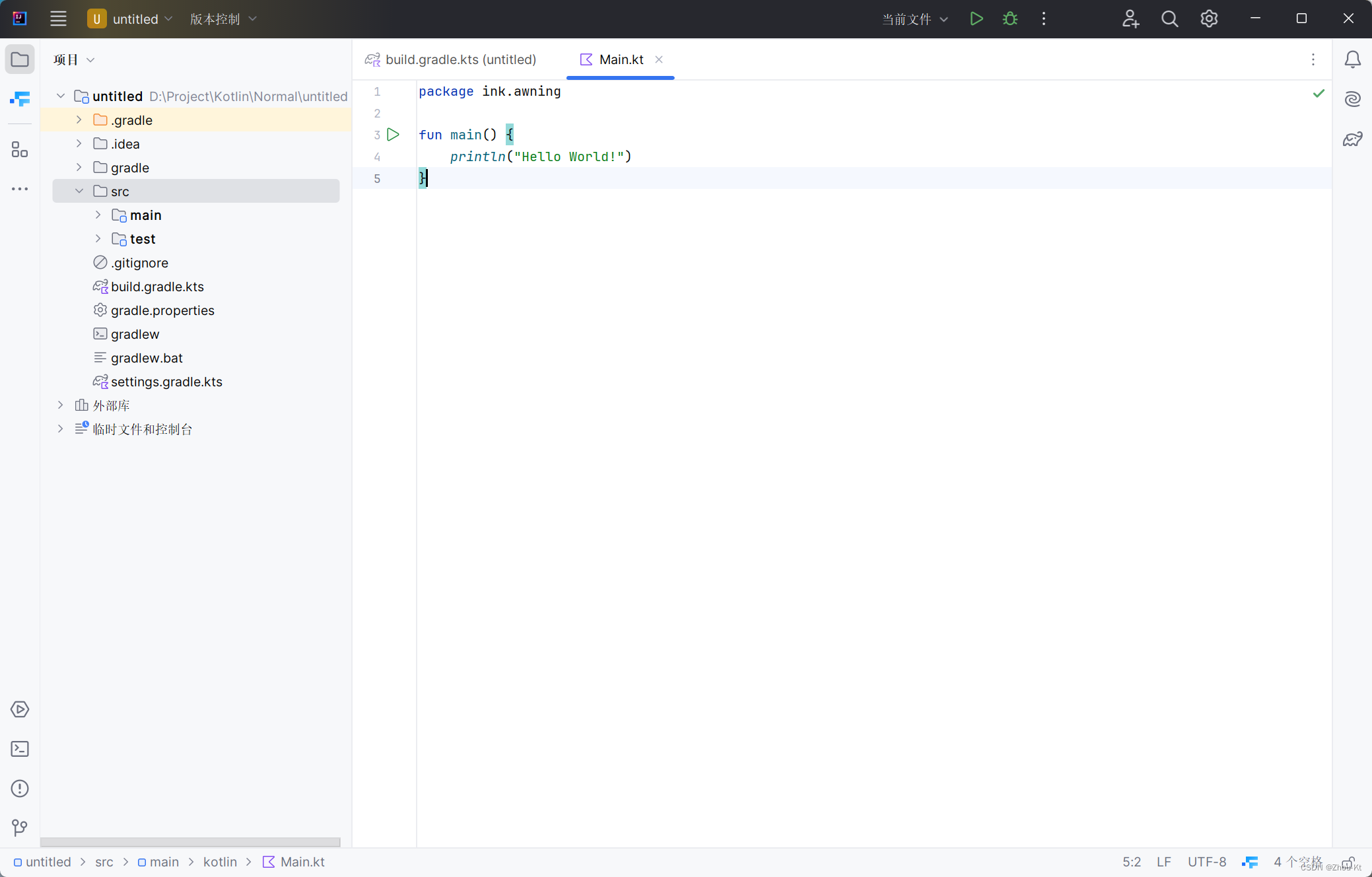
Task: Open IDE settings gear icon
Action: [1209, 18]
